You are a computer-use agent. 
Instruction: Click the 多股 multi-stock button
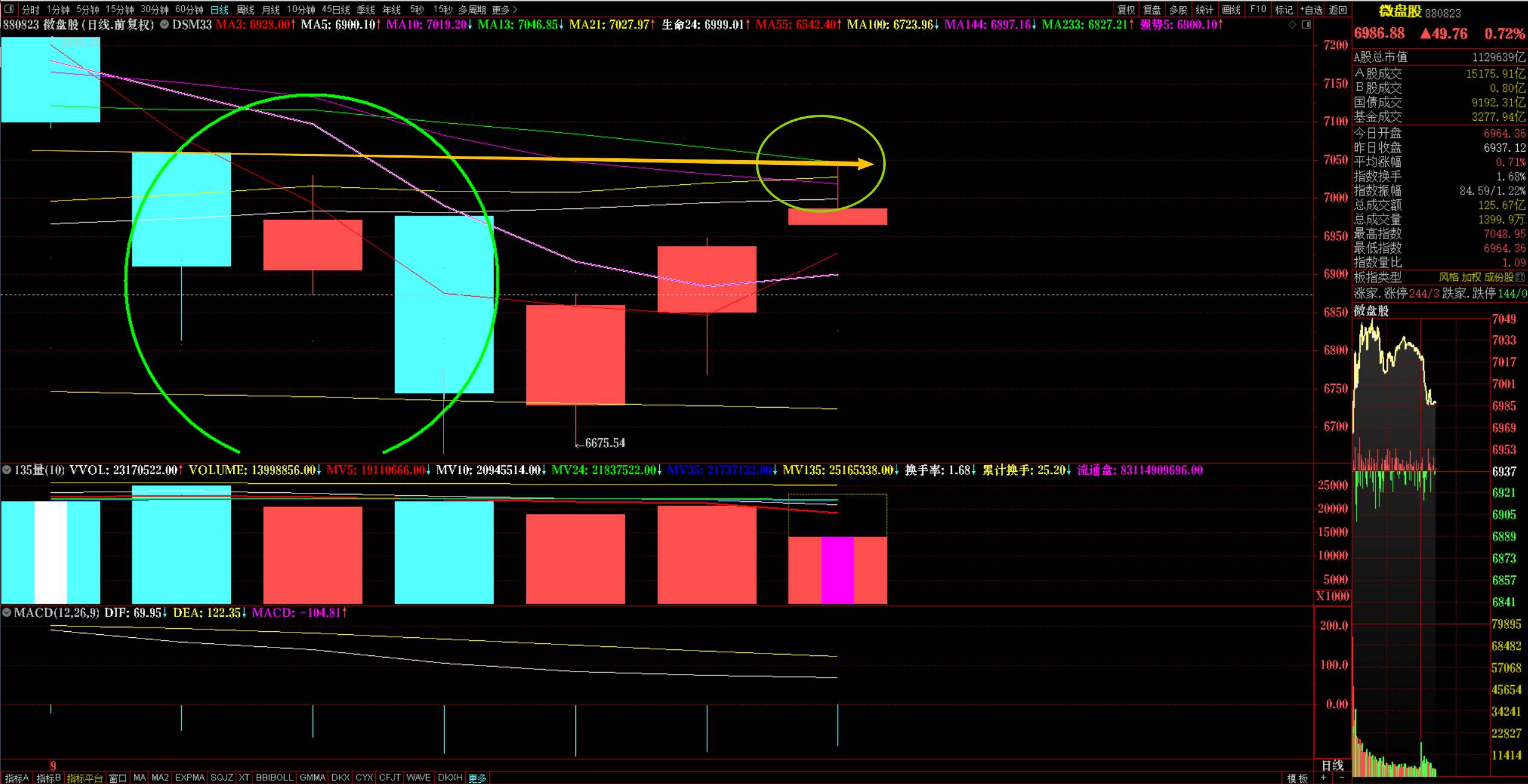1178,10
